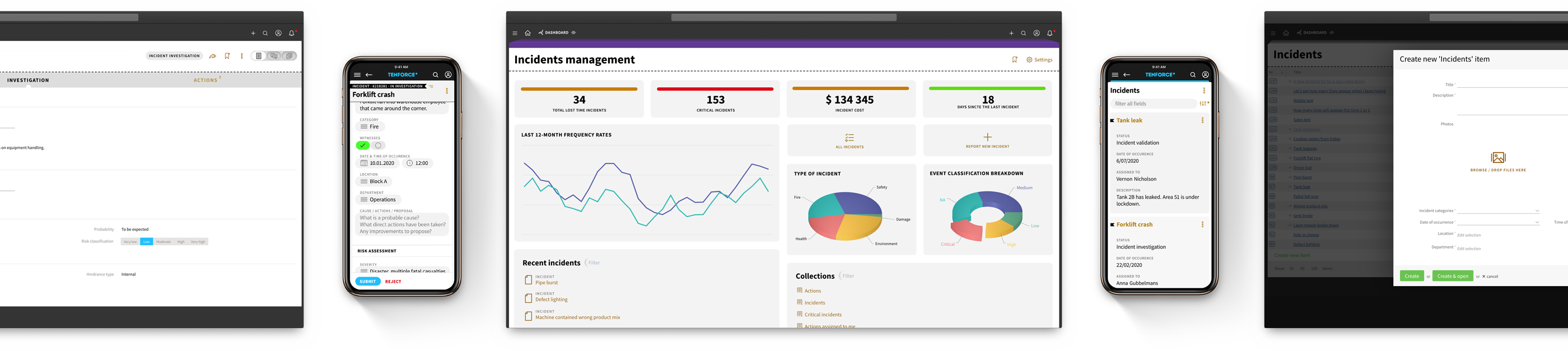
Task: Click Report New Incident tile
Action: click(987, 141)
